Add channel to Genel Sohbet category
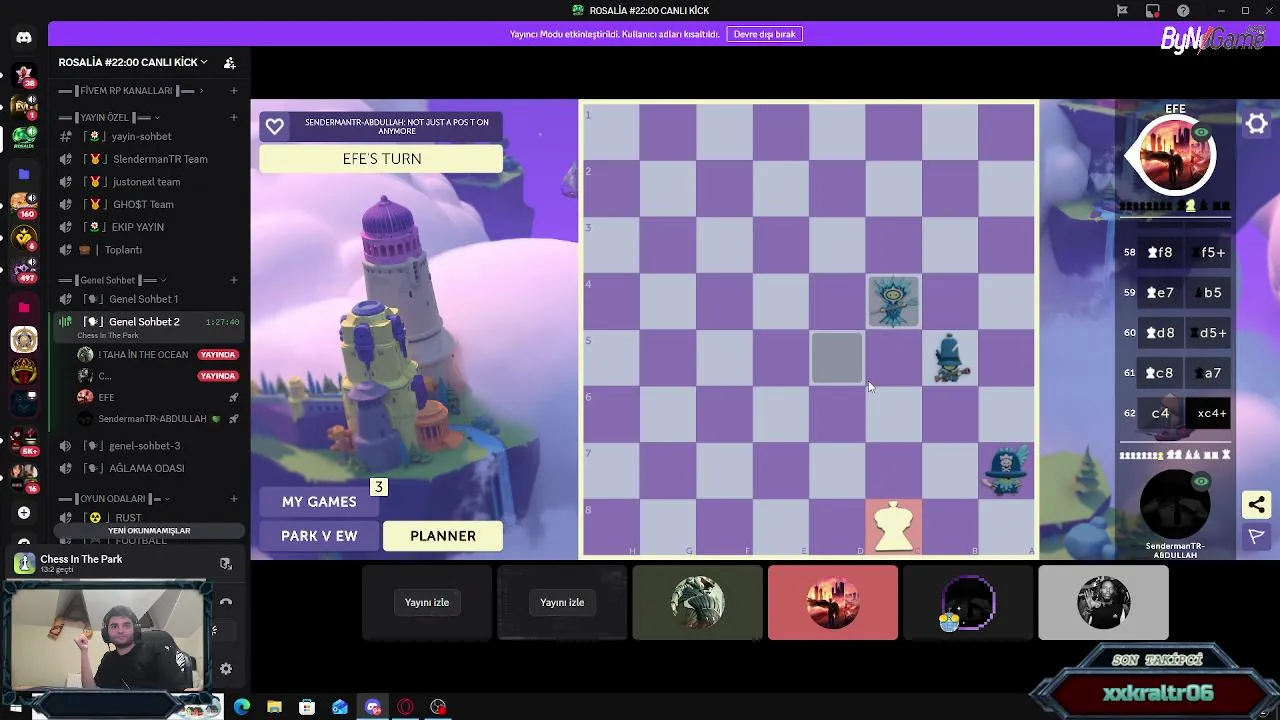Screen dimensions: 1280x720 coord(234,280)
